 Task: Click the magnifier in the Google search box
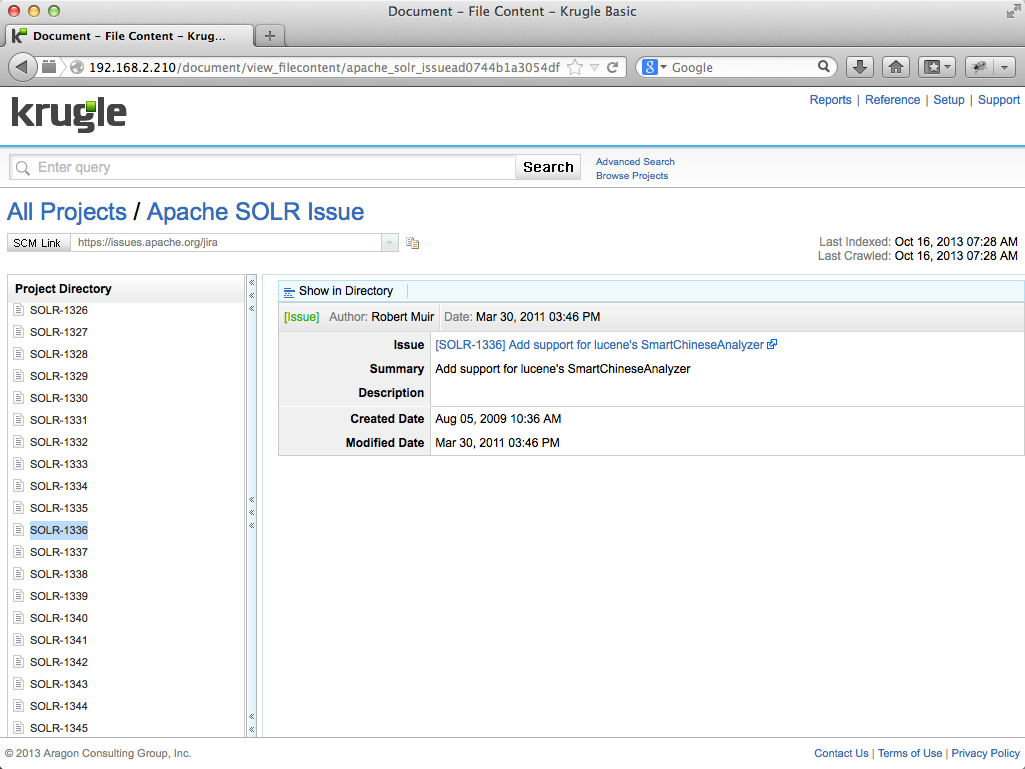pos(824,67)
